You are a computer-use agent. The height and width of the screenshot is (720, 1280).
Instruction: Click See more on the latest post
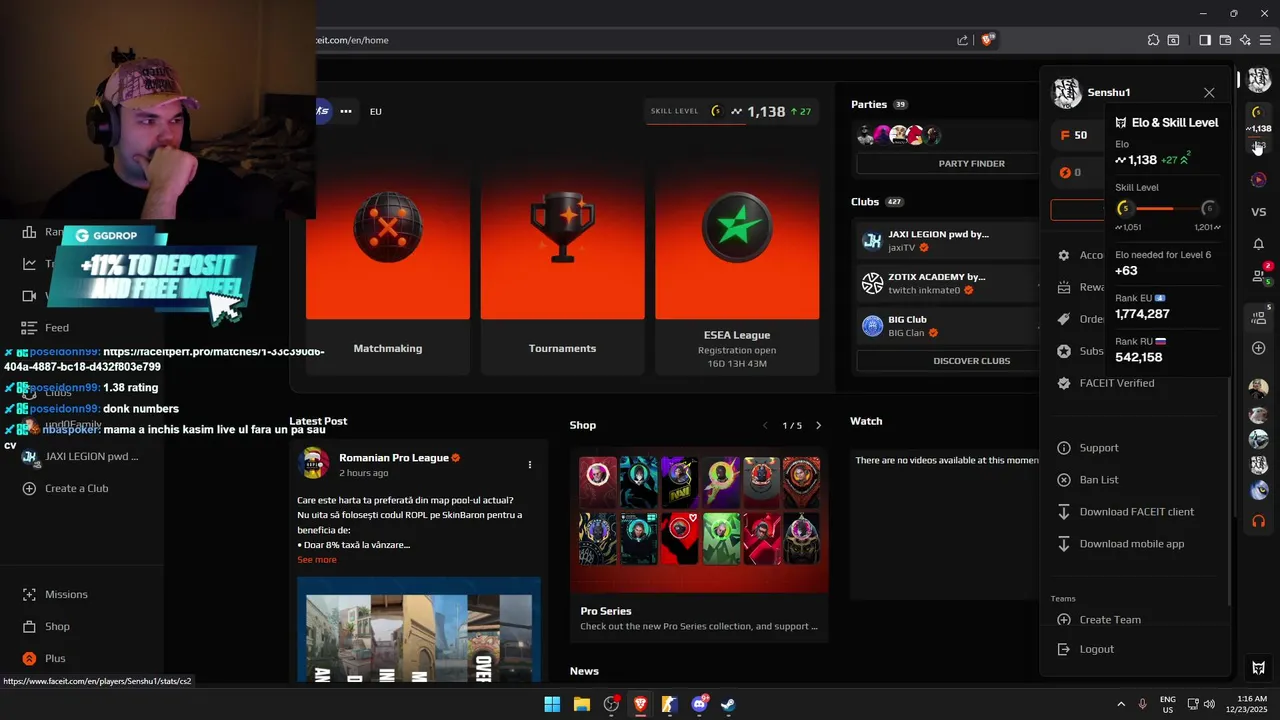317,560
